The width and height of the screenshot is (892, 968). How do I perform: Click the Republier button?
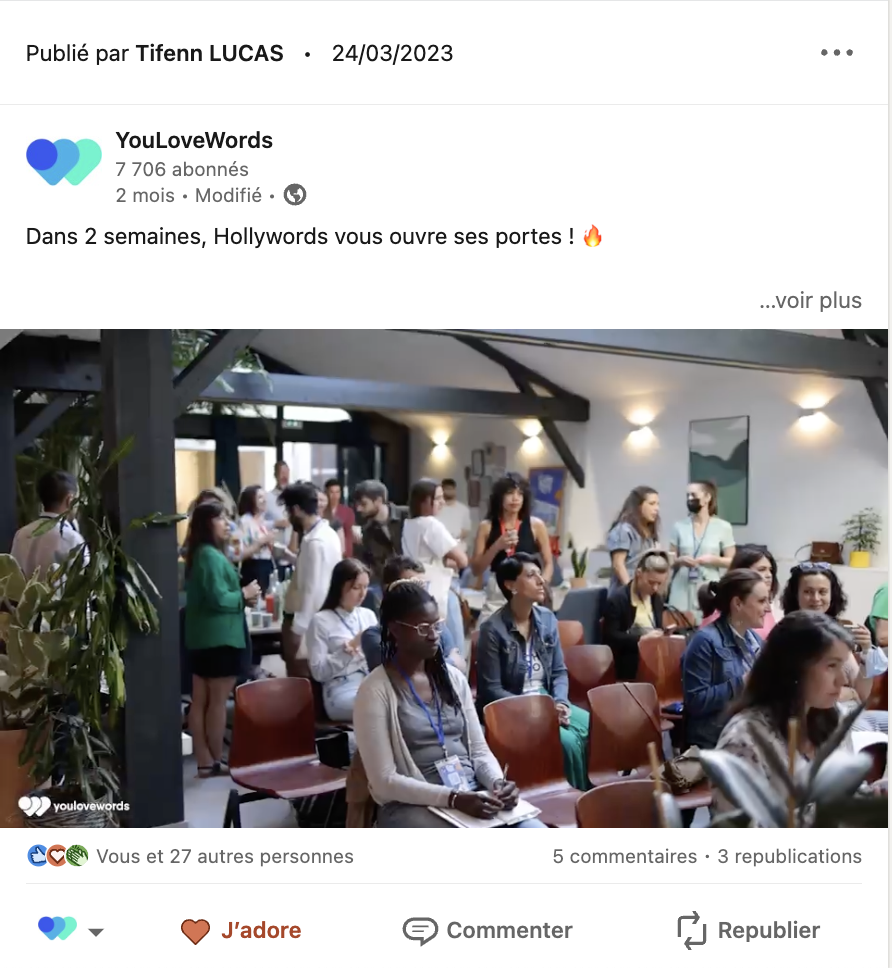(x=749, y=930)
